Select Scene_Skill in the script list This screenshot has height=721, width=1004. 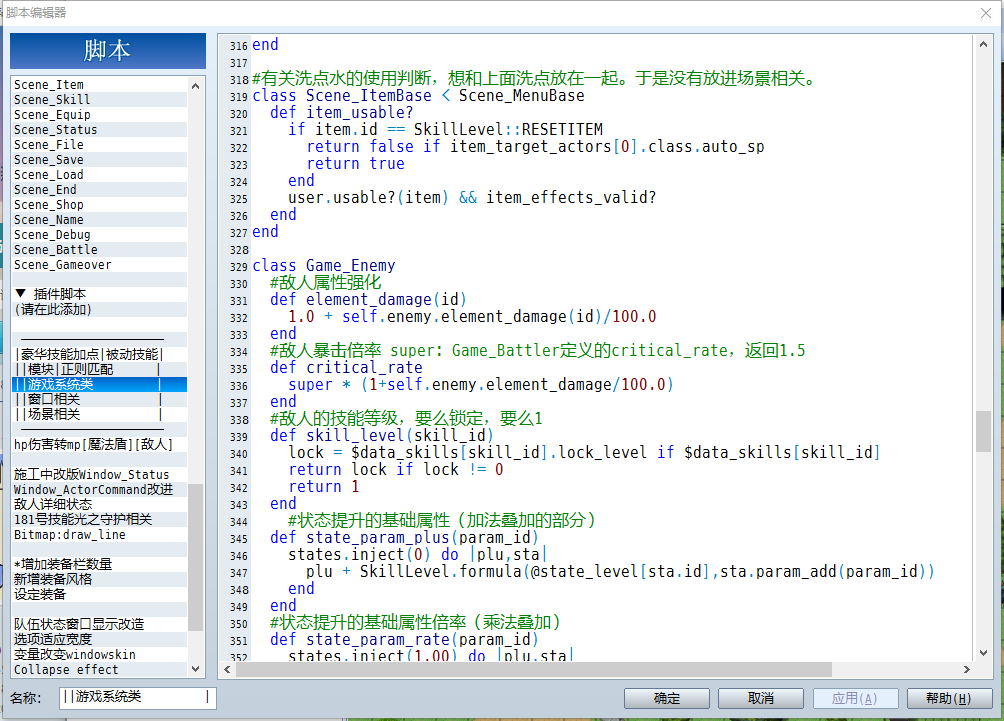(99, 99)
